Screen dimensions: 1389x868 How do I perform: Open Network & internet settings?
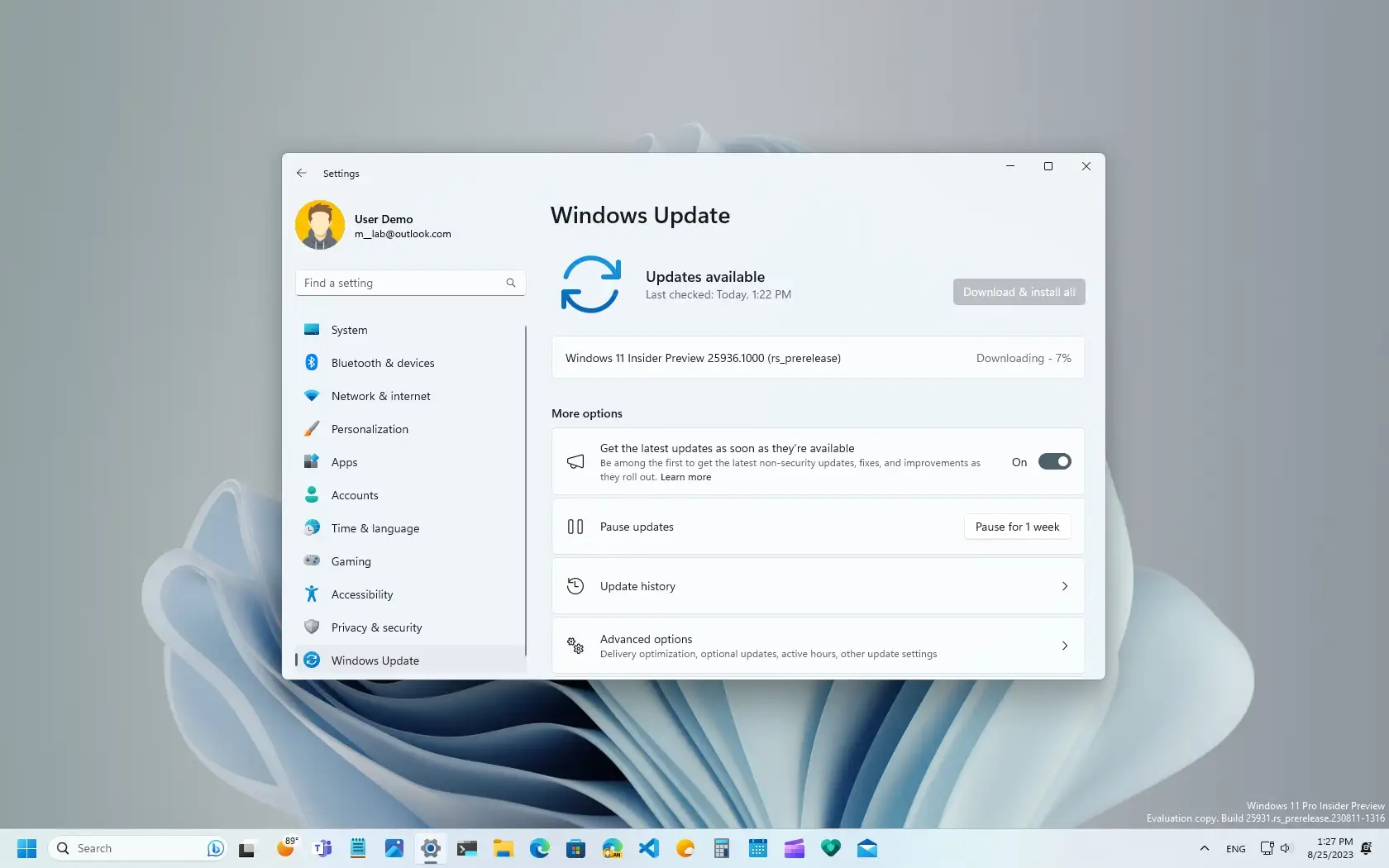pyautogui.click(x=379, y=395)
